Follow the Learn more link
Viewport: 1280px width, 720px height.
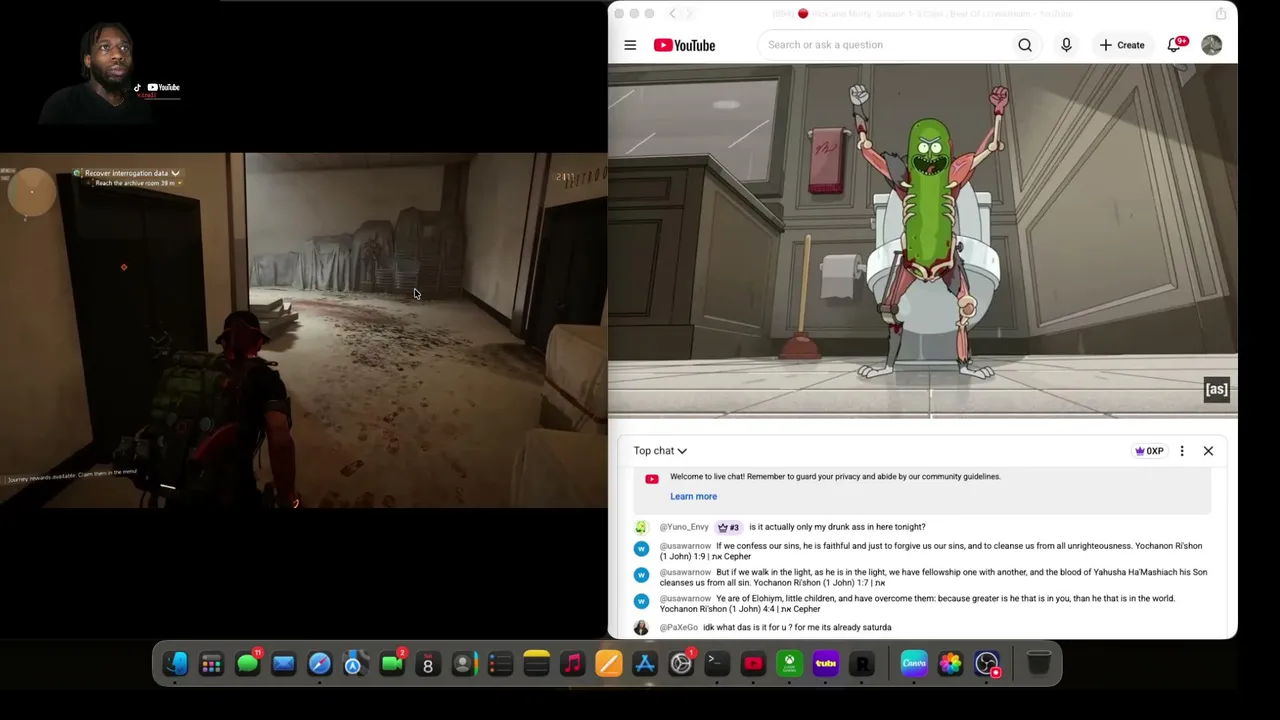point(693,496)
